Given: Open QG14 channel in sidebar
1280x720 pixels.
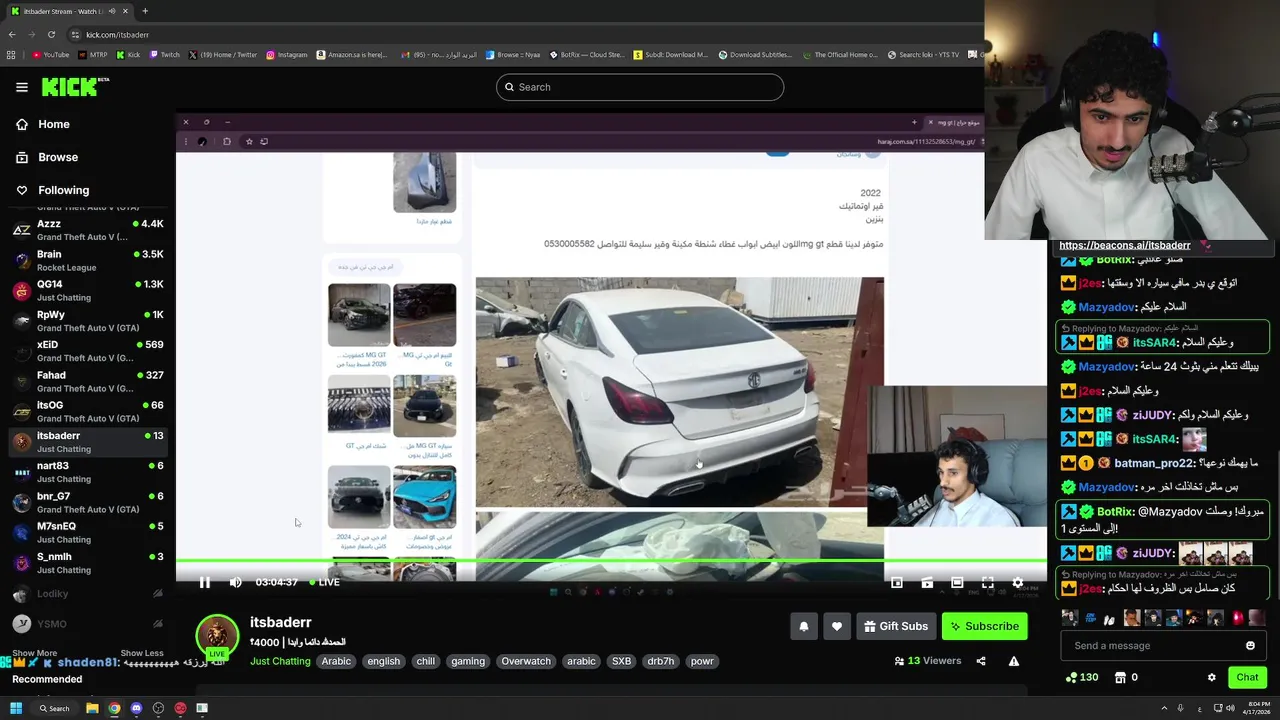Looking at the screenshot, I should pos(88,290).
